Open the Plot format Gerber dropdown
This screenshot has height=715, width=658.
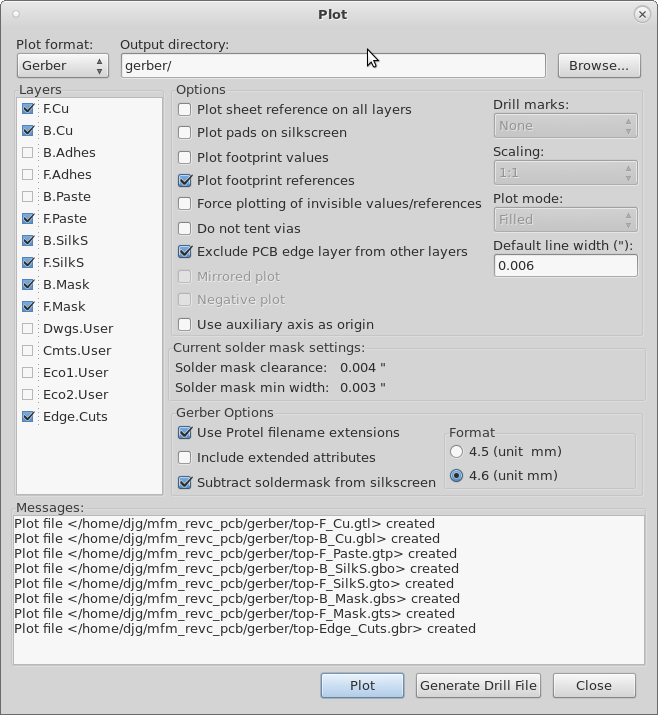62,66
